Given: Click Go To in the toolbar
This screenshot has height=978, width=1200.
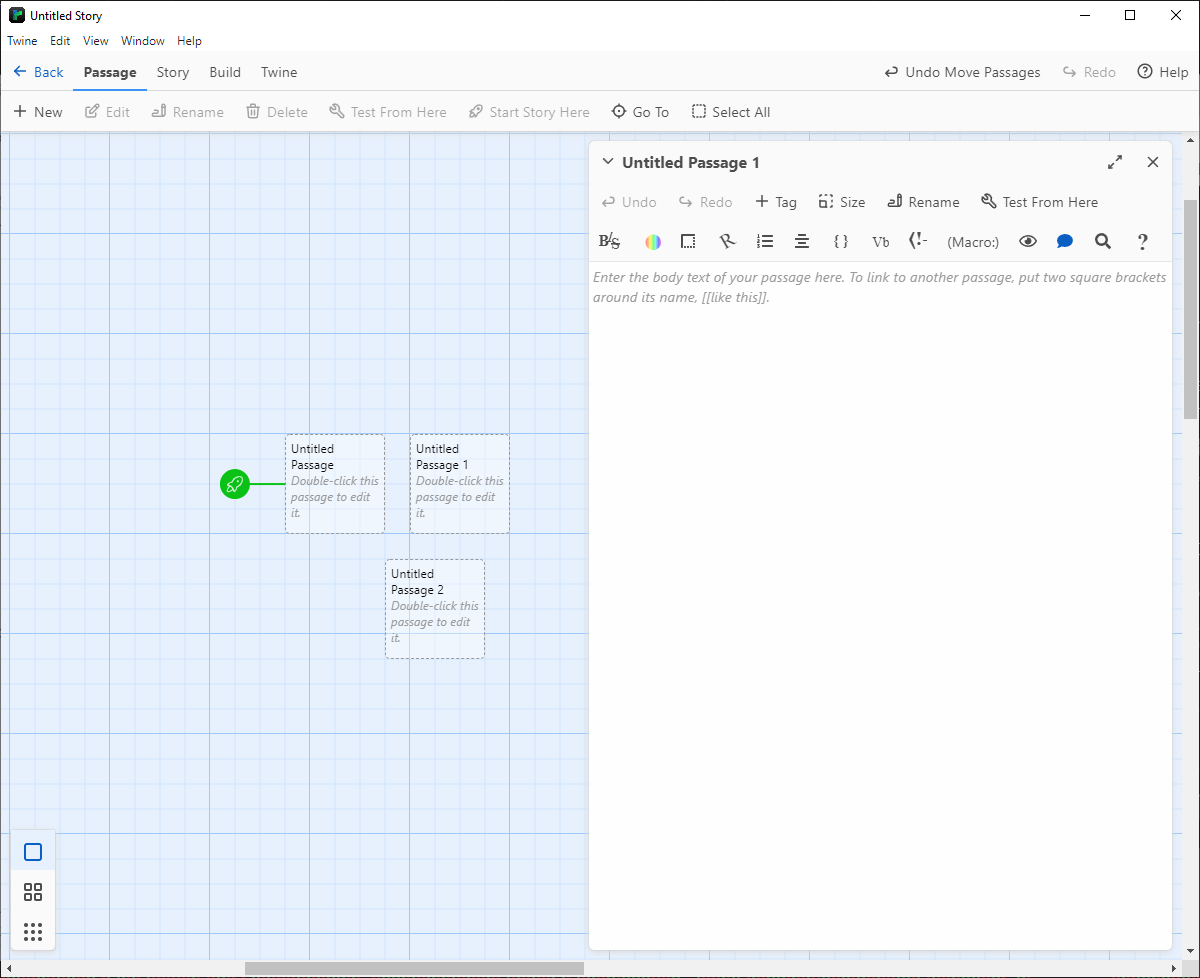Looking at the screenshot, I should 640,112.
